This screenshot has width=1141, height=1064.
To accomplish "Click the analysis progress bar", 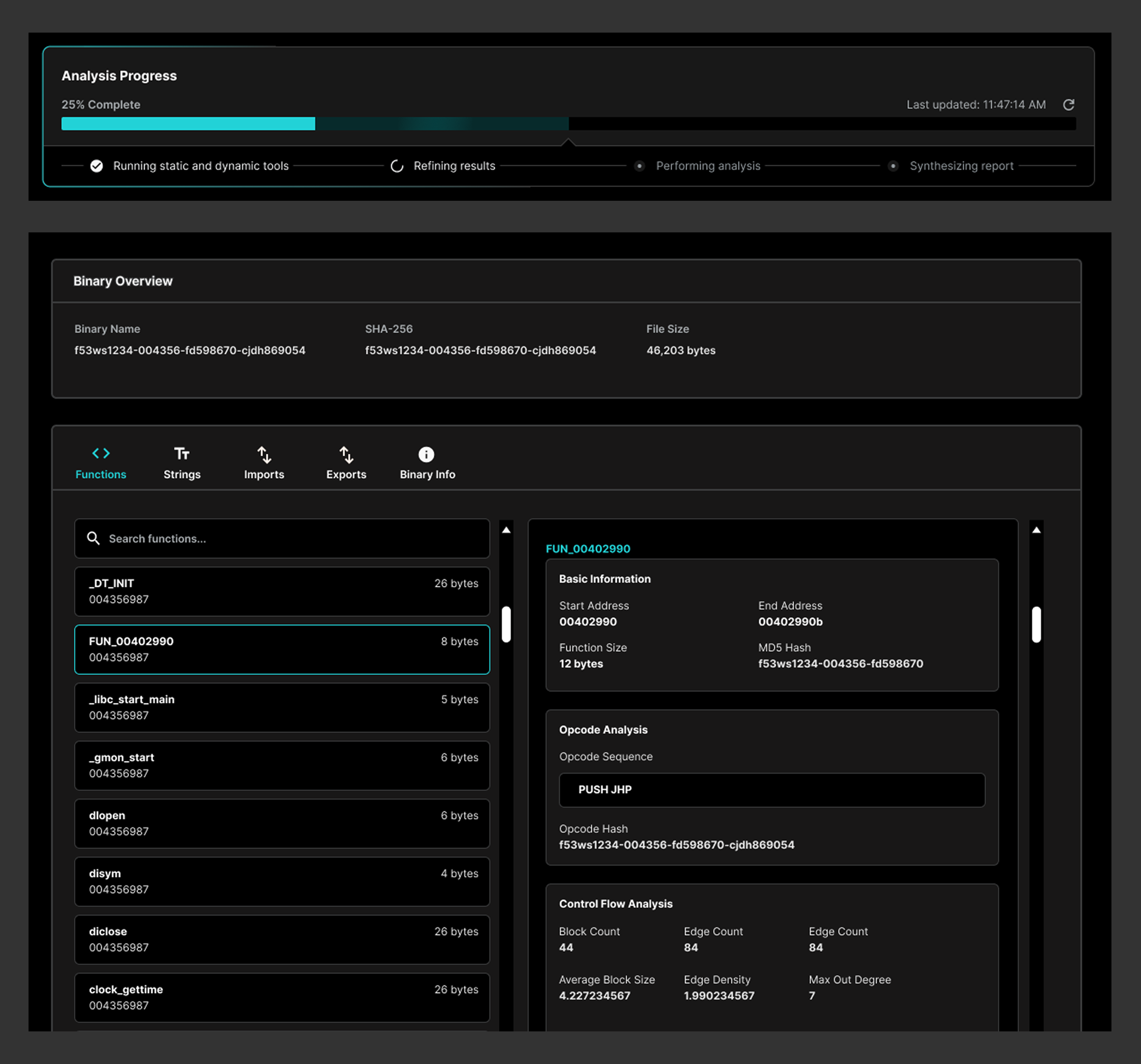I will [570, 123].
